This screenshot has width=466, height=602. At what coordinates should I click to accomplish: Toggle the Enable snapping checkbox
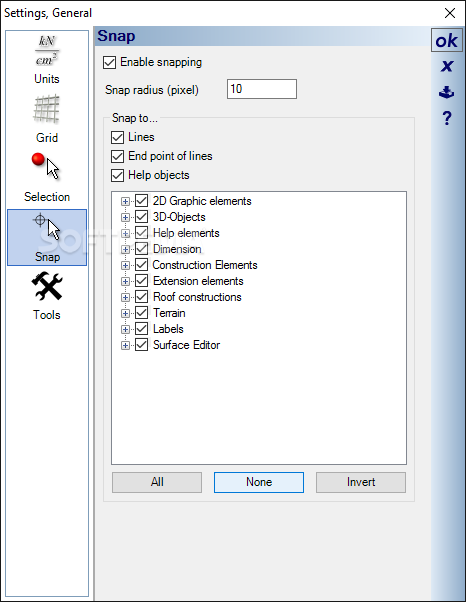(109, 62)
